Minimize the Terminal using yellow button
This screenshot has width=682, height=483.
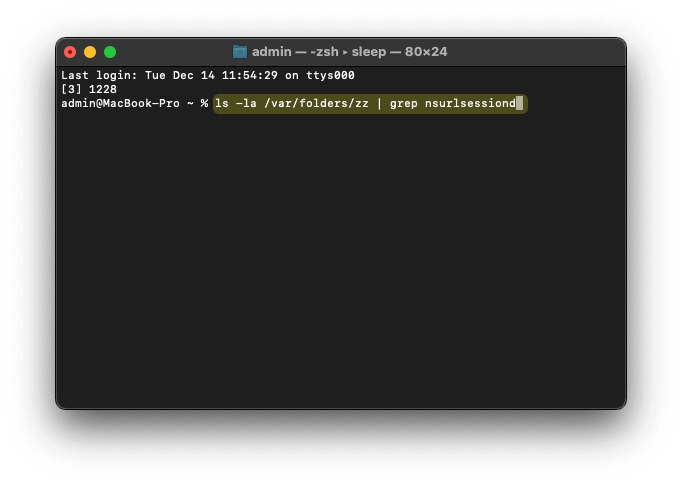pos(90,52)
